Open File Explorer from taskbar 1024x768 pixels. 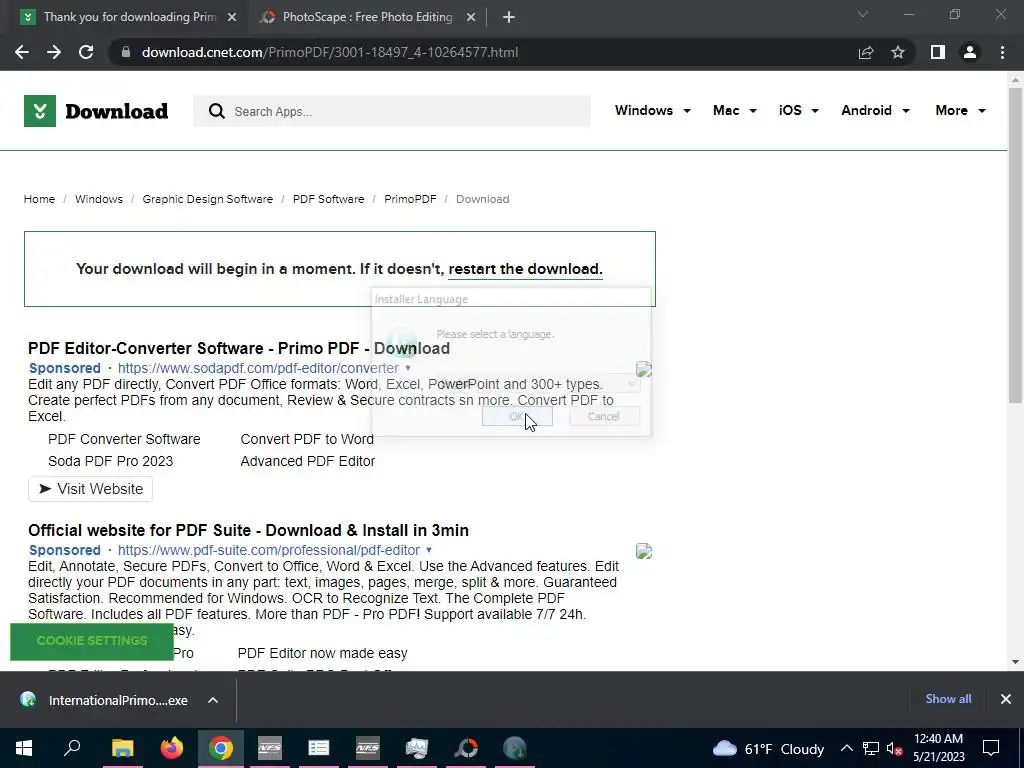[x=122, y=748]
